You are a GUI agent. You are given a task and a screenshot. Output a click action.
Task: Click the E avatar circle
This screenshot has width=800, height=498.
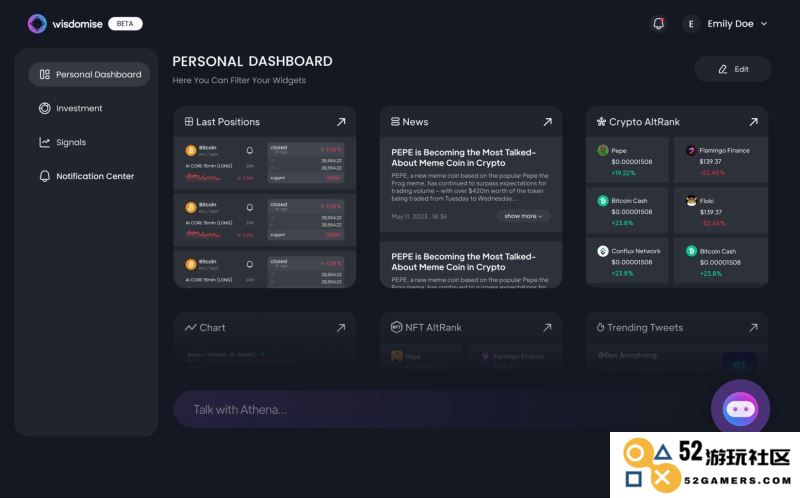click(691, 24)
